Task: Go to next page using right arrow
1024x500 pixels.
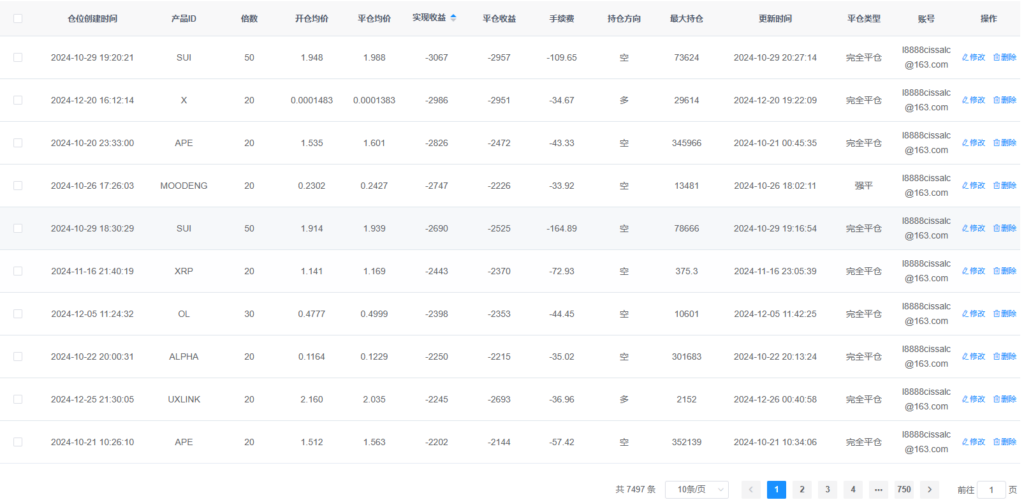Action: pyautogui.click(x=930, y=489)
